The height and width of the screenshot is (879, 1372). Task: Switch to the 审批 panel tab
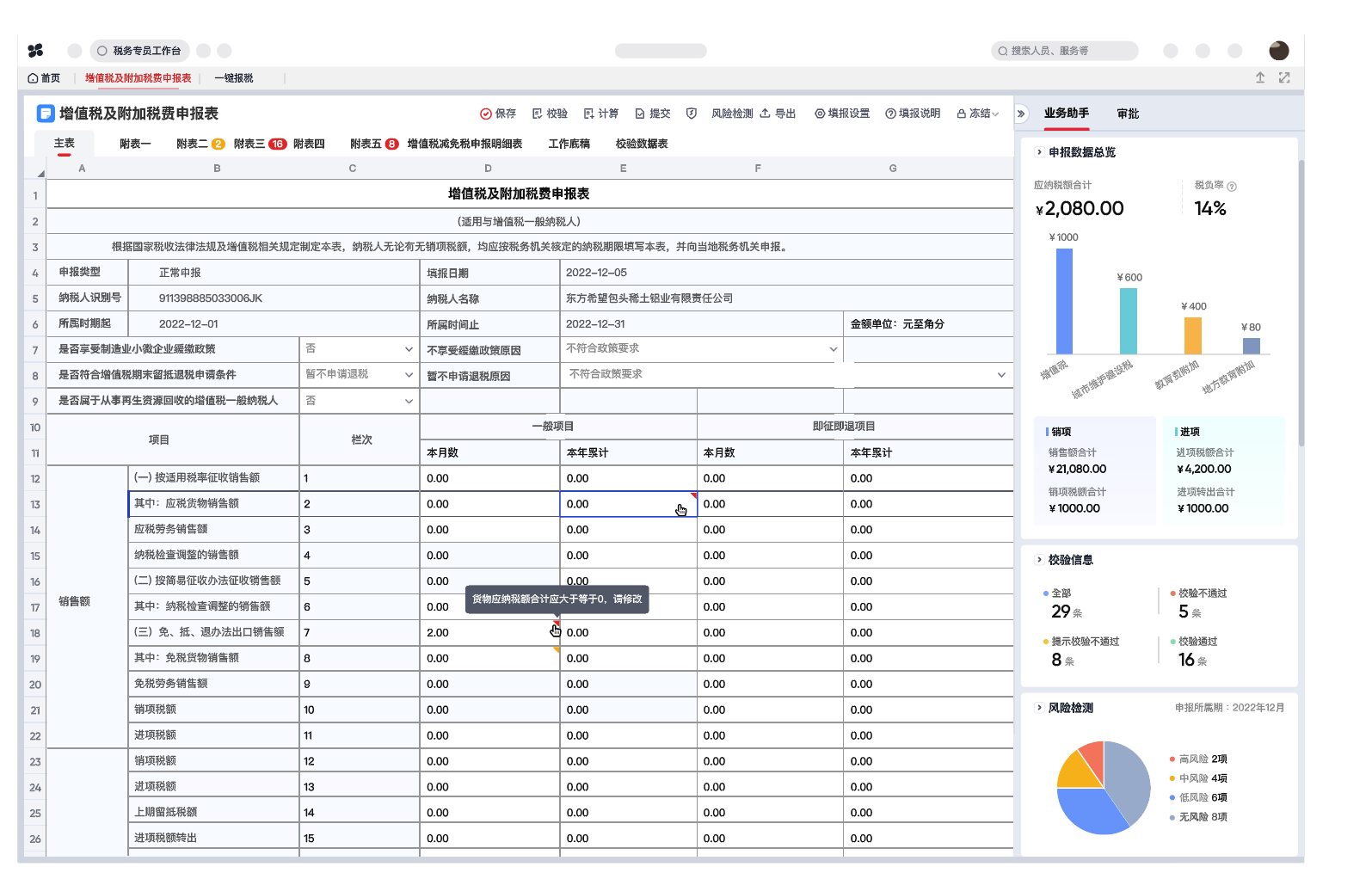[1128, 114]
